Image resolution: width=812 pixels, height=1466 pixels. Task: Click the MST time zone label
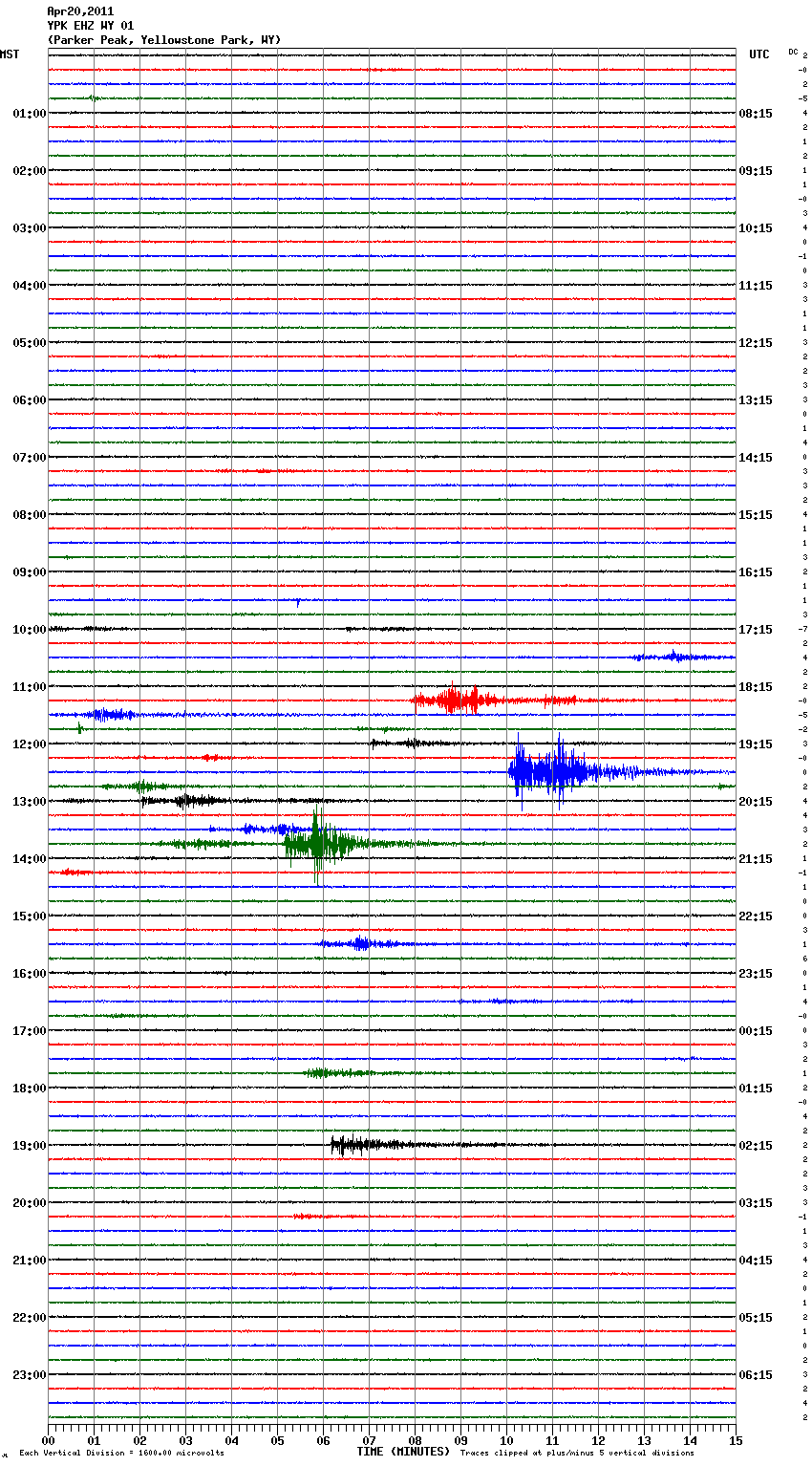[10, 54]
